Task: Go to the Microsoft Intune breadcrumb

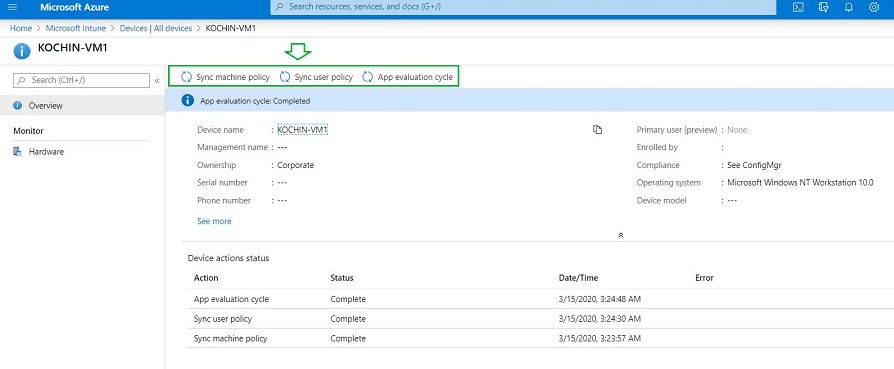Action: point(76,28)
